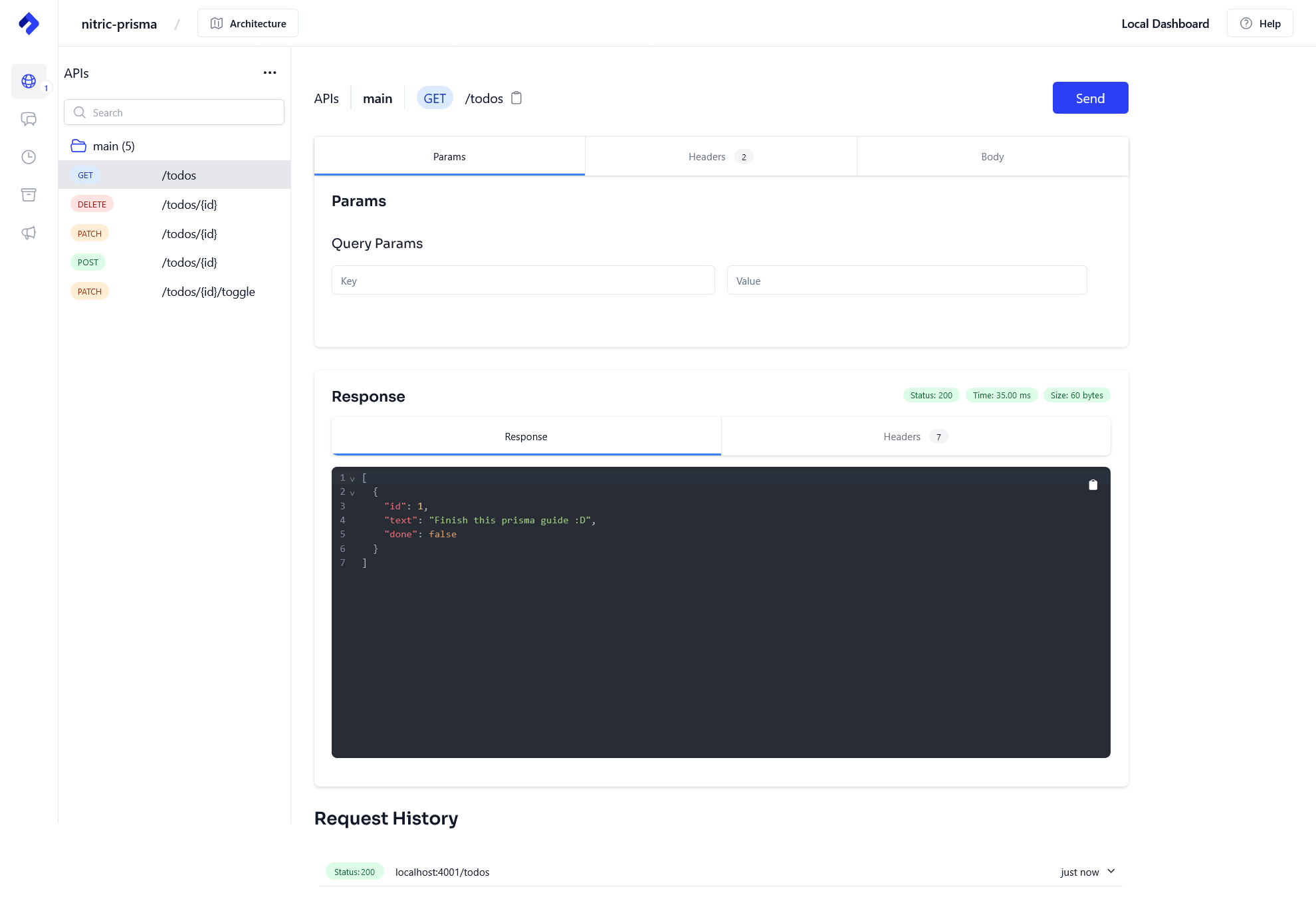Click the Send button

pyautogui.click(x=1089, y=98)
